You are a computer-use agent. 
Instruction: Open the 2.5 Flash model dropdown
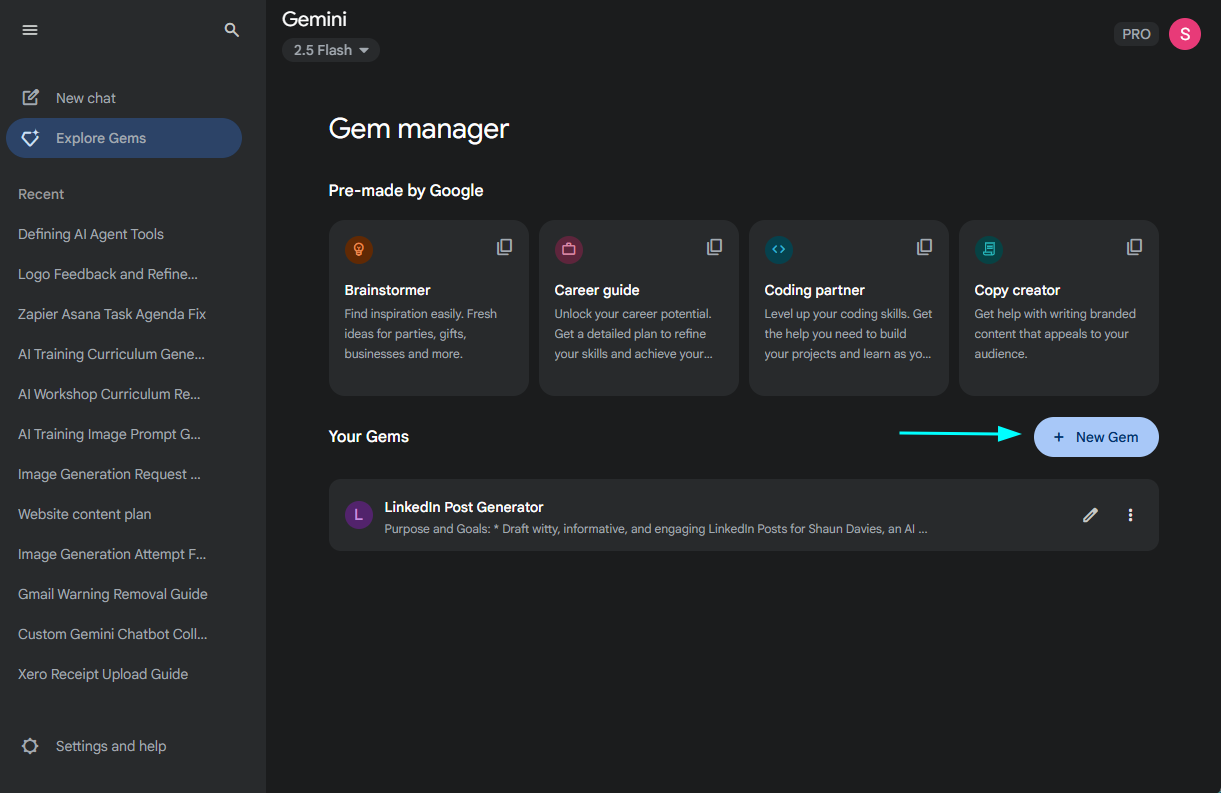pos(331,50)
